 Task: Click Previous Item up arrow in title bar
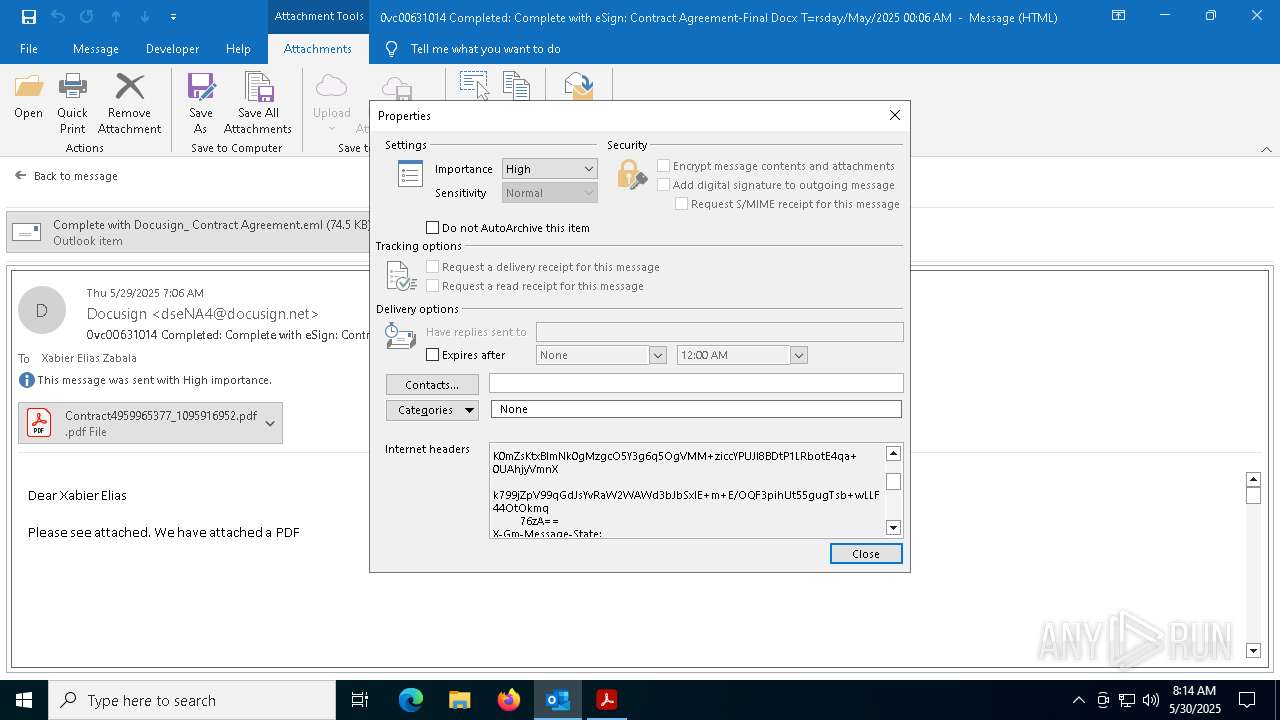click(116, 16)
